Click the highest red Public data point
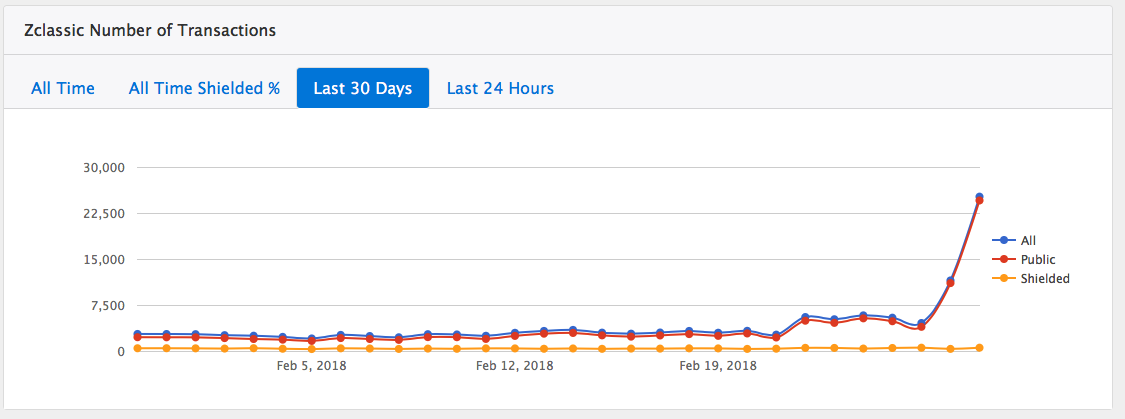The height and width of the screenshot is (419, 1125). 979,201
